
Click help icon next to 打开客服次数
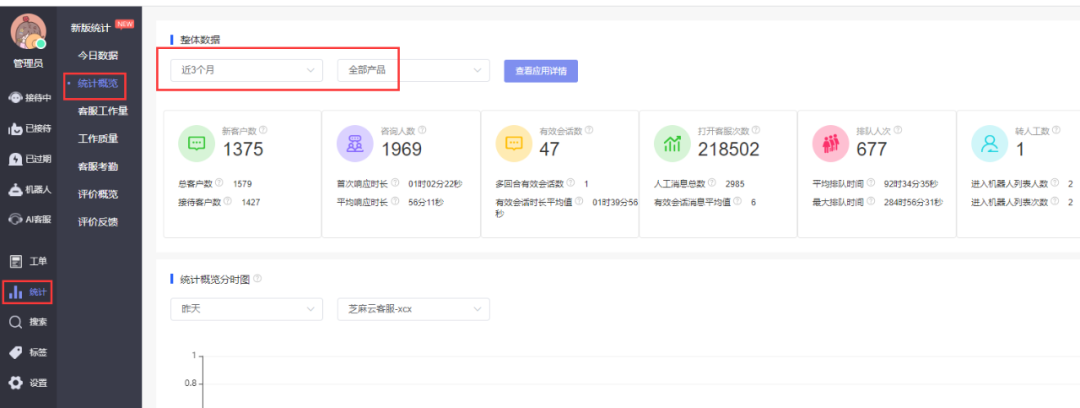[756, 130]
